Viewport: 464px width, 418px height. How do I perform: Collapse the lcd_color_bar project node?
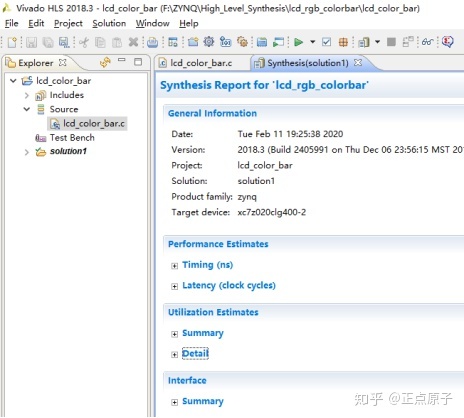tap(13, 81)
